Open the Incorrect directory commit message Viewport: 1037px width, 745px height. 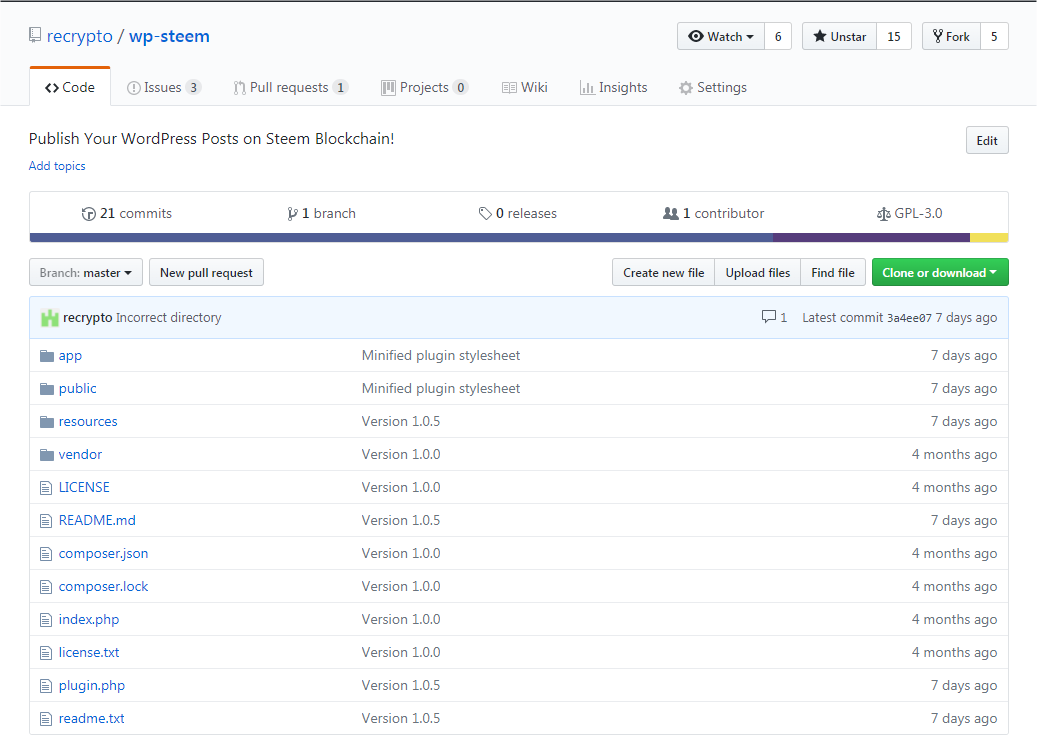pyautogui.click(x=169, y=318)
